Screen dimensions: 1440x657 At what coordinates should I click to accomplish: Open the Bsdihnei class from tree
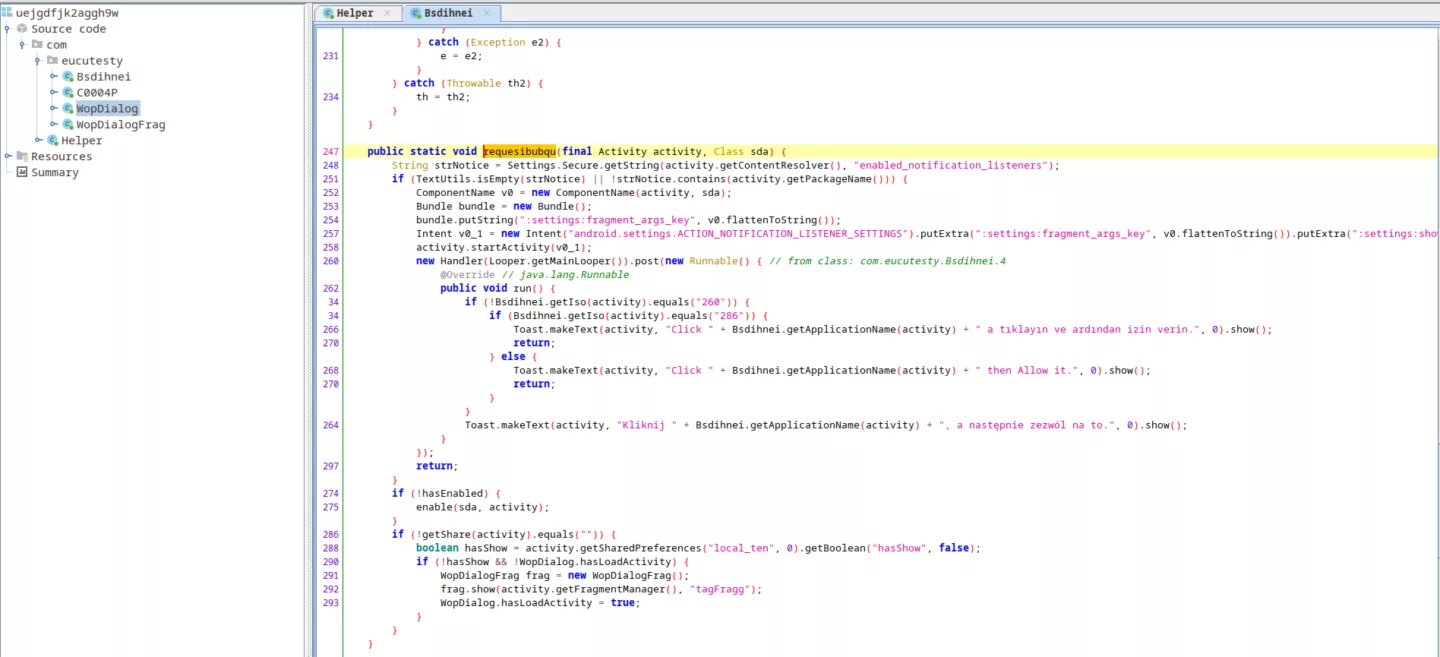tap(104, 77)
